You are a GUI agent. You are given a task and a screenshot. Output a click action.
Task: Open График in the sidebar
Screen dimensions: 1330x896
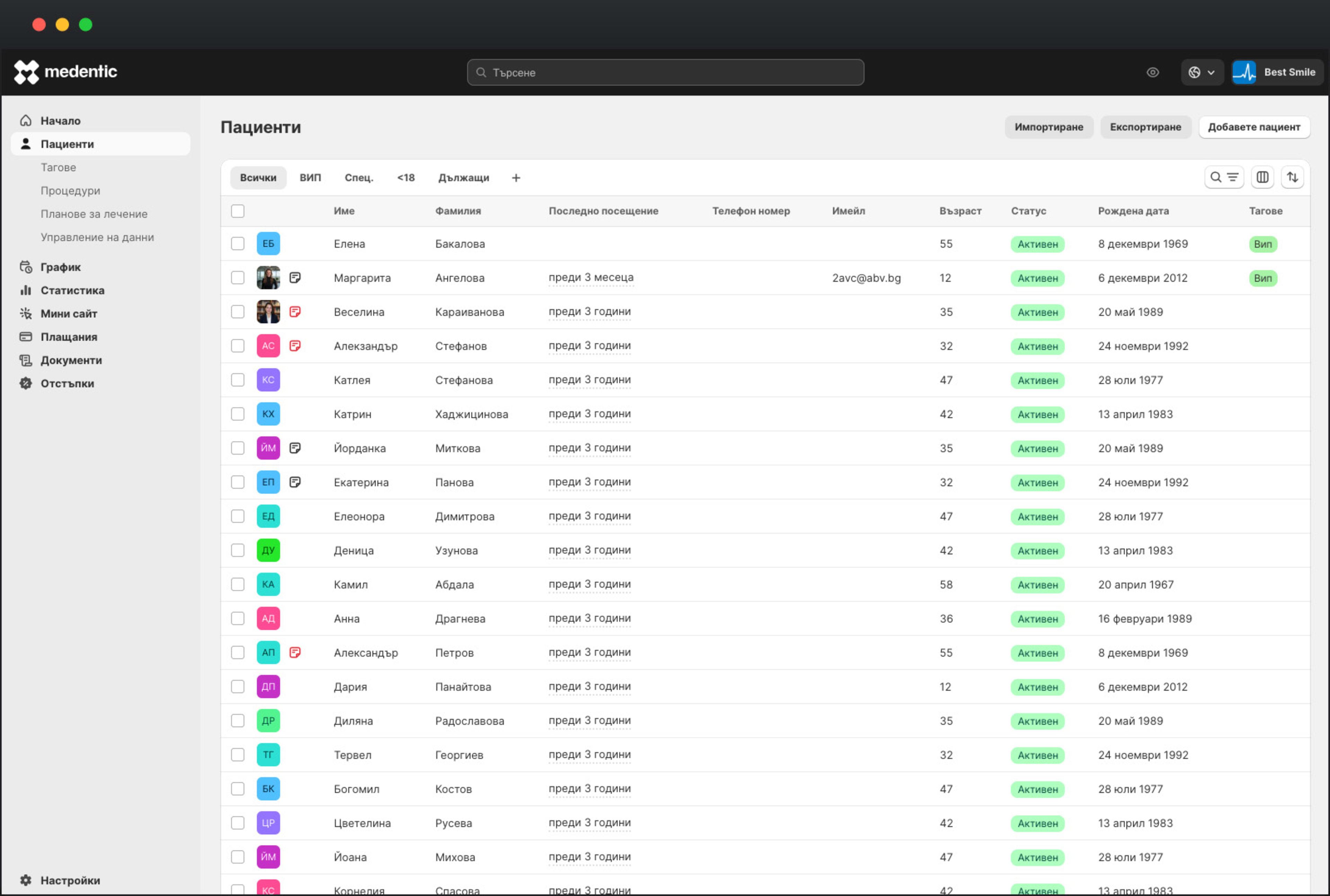[x=60, y=267]
